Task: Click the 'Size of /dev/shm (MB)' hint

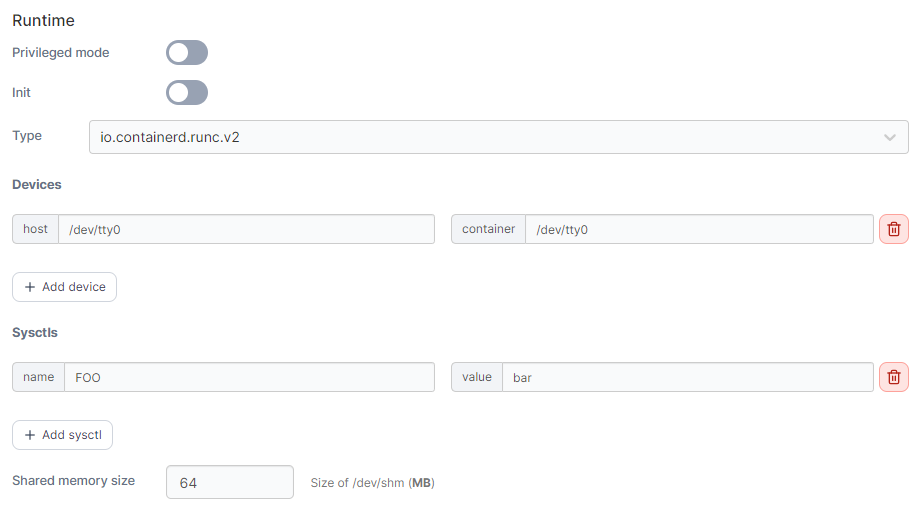Action: coord(372,483)
